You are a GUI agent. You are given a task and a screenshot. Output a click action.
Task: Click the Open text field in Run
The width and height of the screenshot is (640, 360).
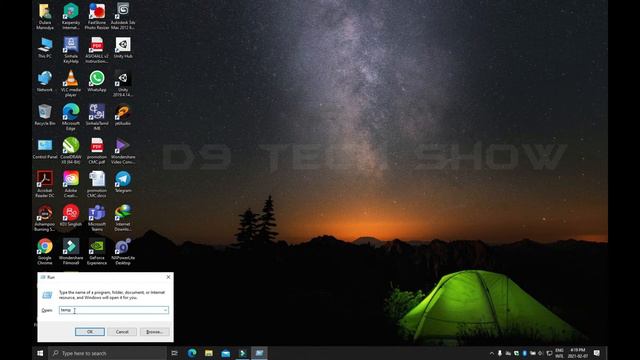point(114,310)
